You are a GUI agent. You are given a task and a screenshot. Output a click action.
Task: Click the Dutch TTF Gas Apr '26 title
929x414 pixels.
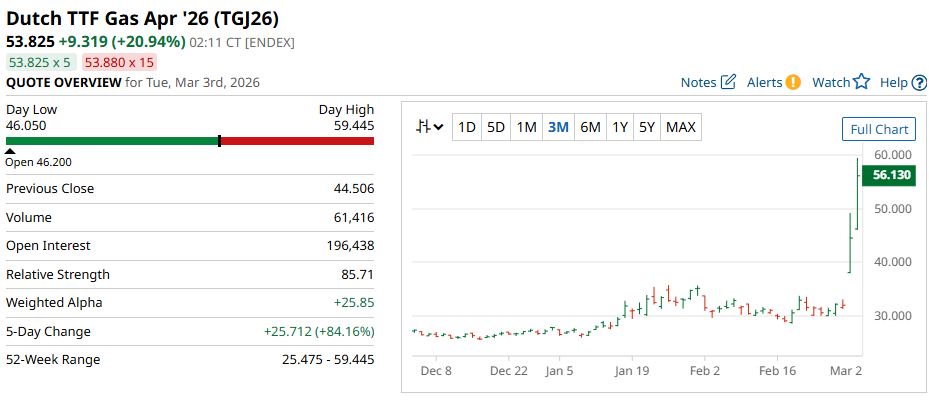point(143,18)
